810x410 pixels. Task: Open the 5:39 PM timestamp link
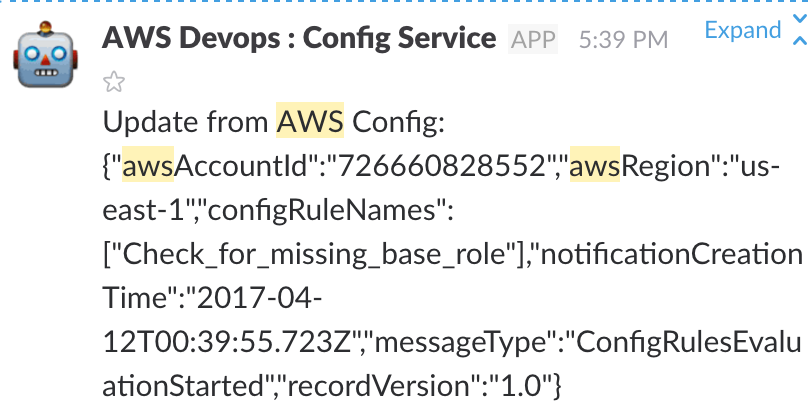[623, 40]
